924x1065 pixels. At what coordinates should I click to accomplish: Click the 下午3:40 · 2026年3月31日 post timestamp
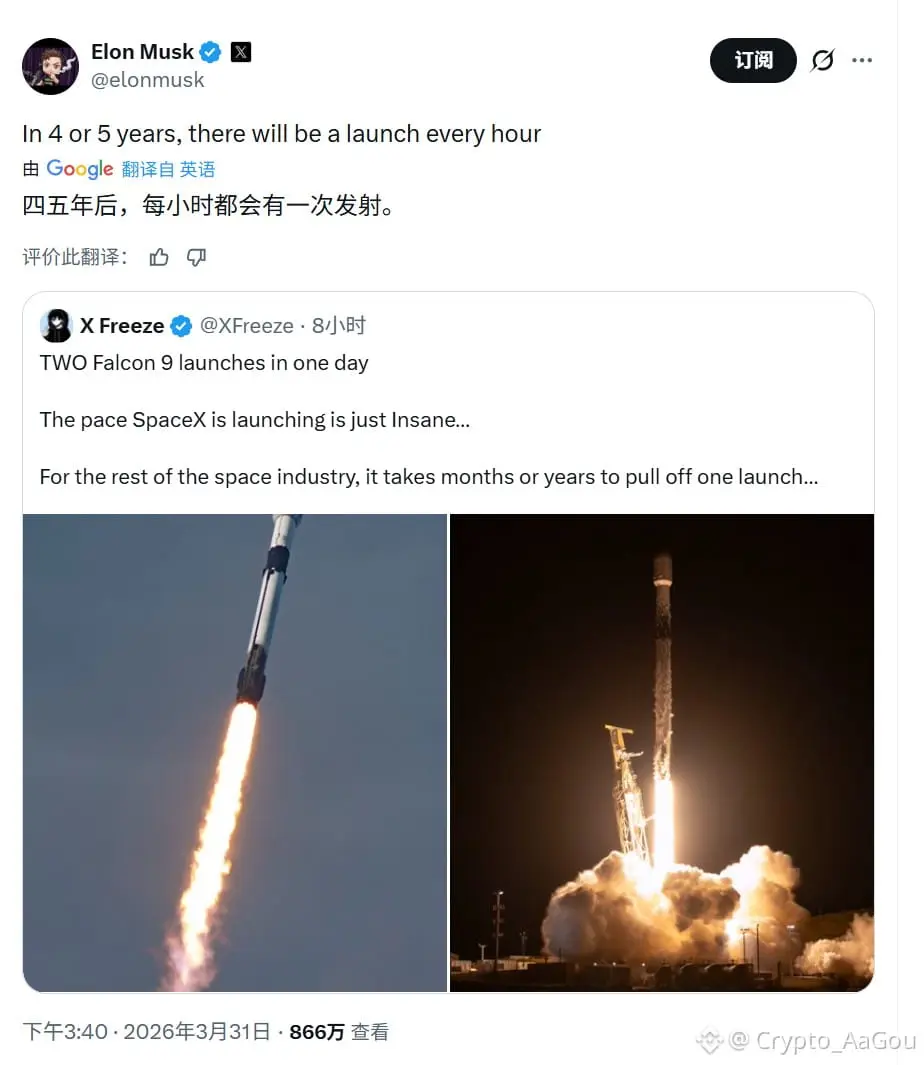147,1032
